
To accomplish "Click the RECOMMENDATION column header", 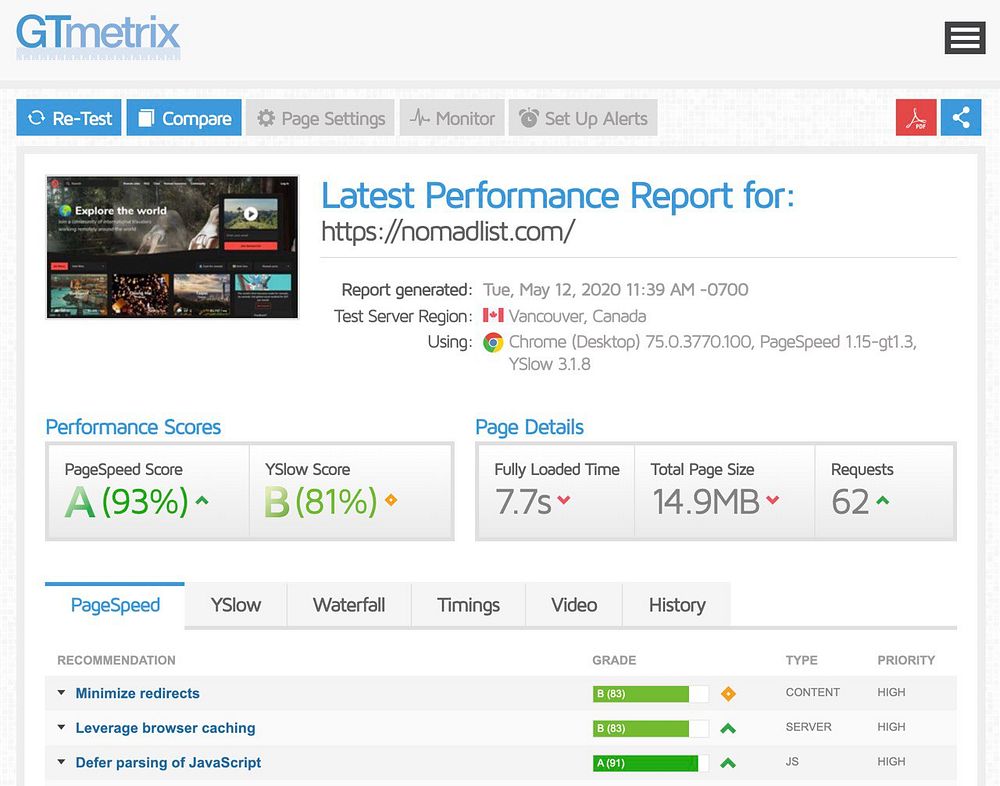I will tap(116, 660).
